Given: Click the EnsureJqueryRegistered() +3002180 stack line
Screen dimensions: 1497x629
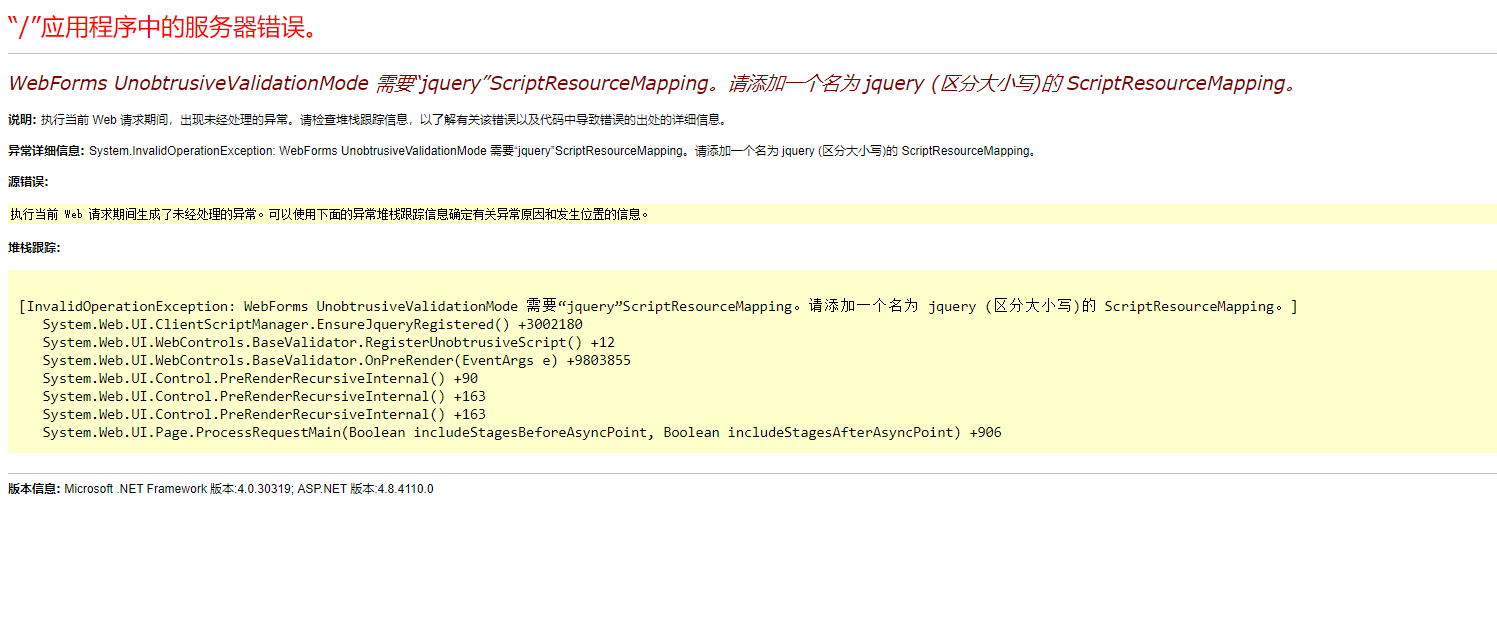Looking at the screenshot, I should [312, 325].
